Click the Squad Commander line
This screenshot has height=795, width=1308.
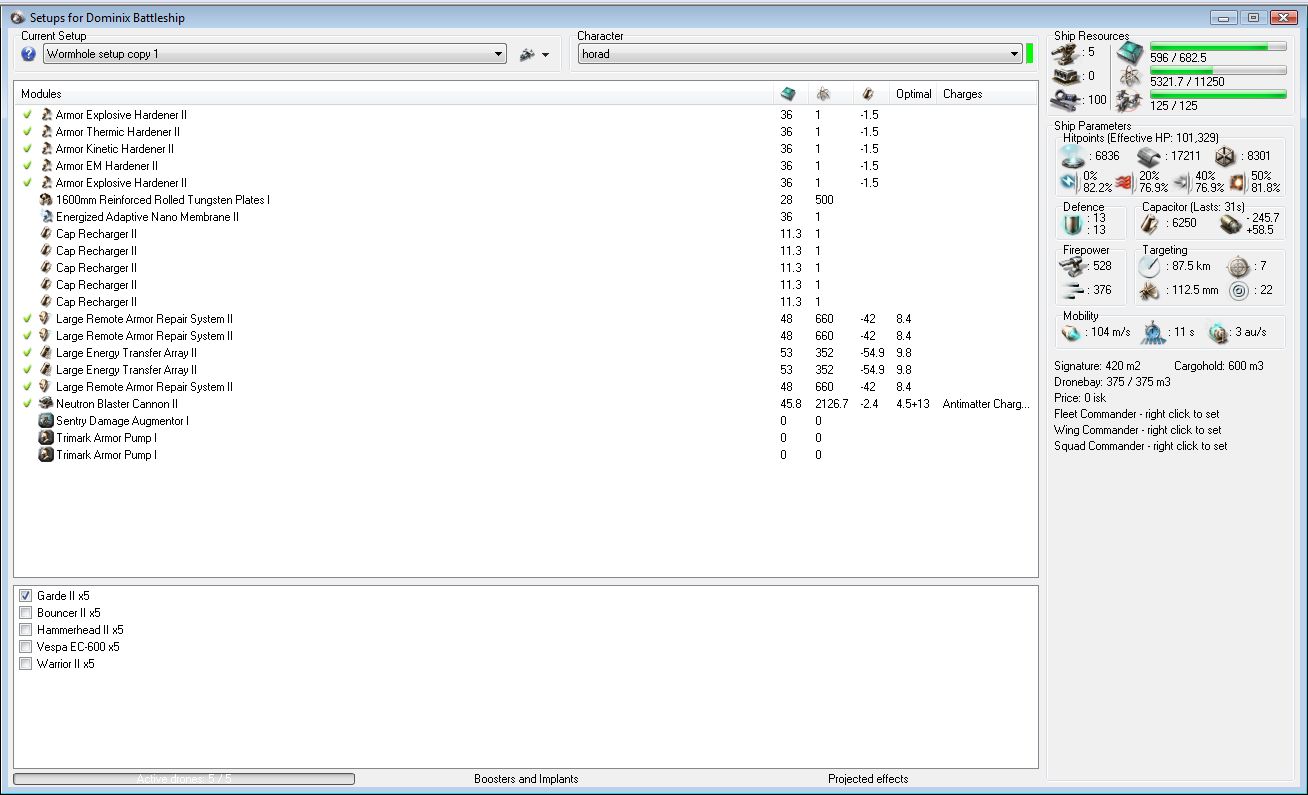1141,446
